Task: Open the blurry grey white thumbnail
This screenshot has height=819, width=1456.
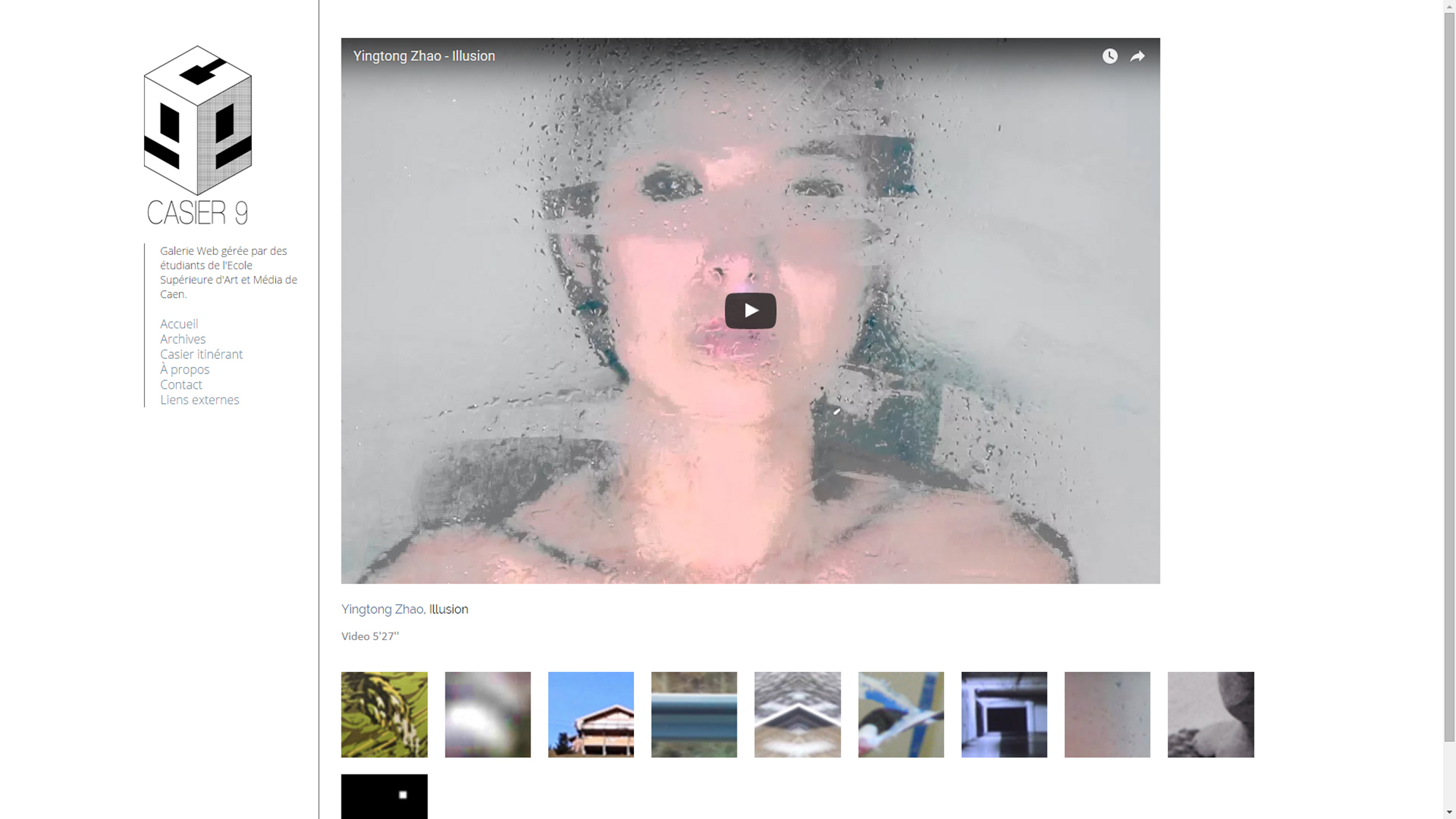Action: tap(488, 714)
